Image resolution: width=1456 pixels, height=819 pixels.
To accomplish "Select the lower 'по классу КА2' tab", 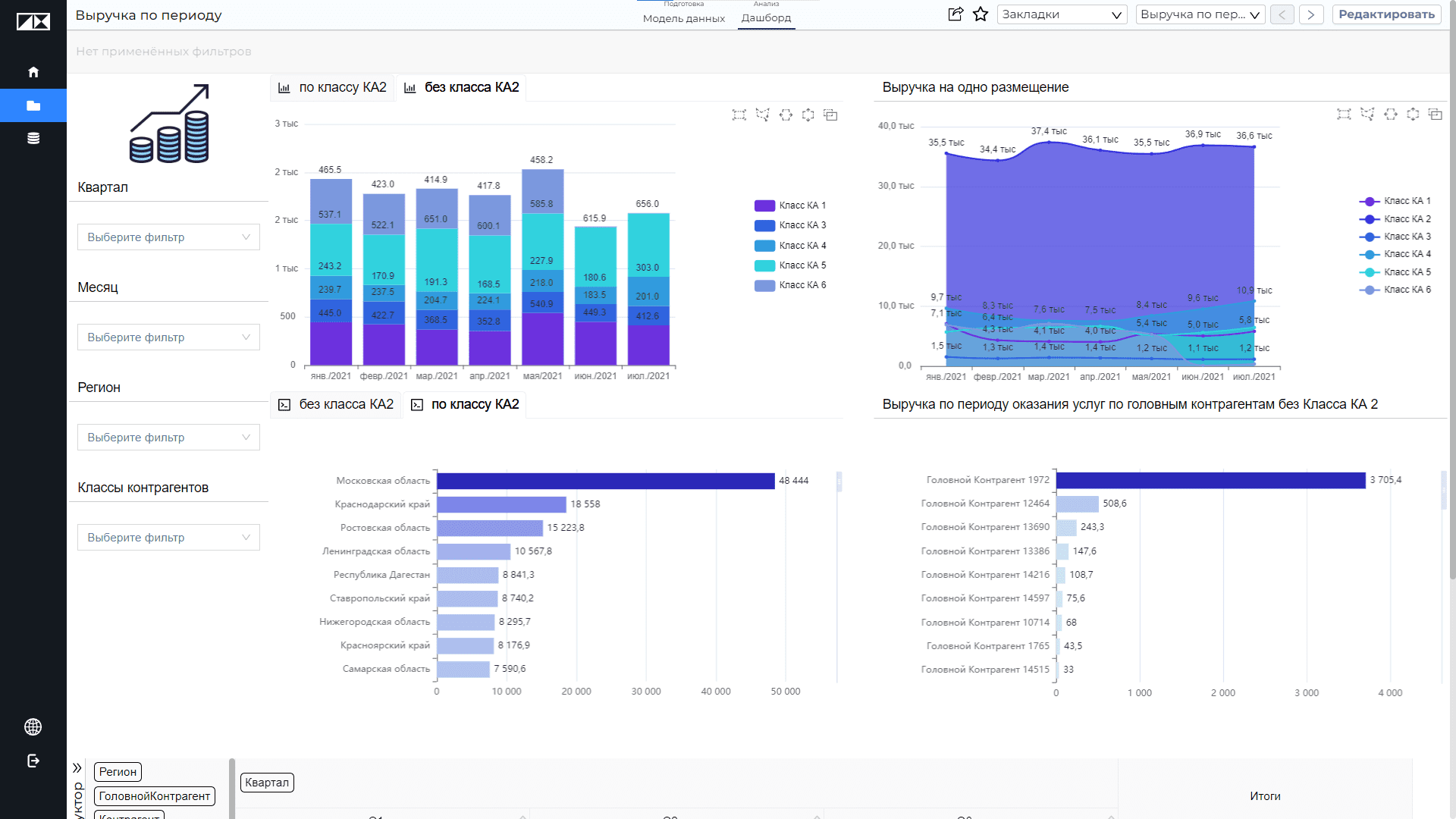I will [x=465, y=404].
